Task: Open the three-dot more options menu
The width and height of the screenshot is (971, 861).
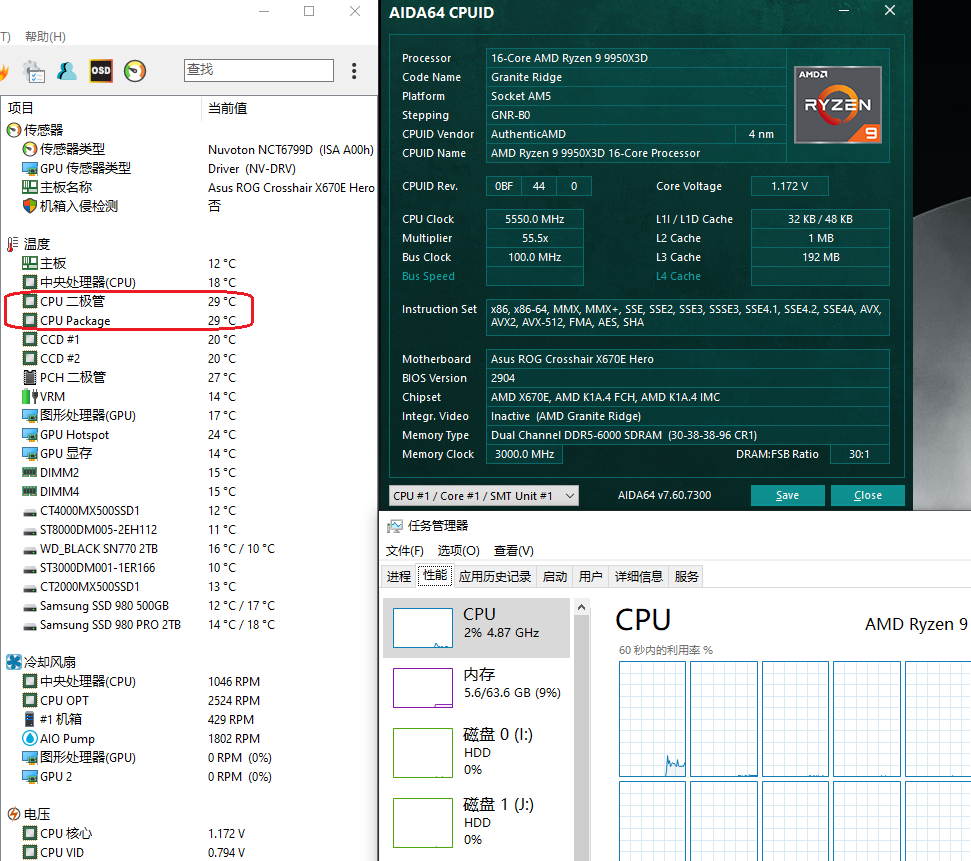Action: 354,71
